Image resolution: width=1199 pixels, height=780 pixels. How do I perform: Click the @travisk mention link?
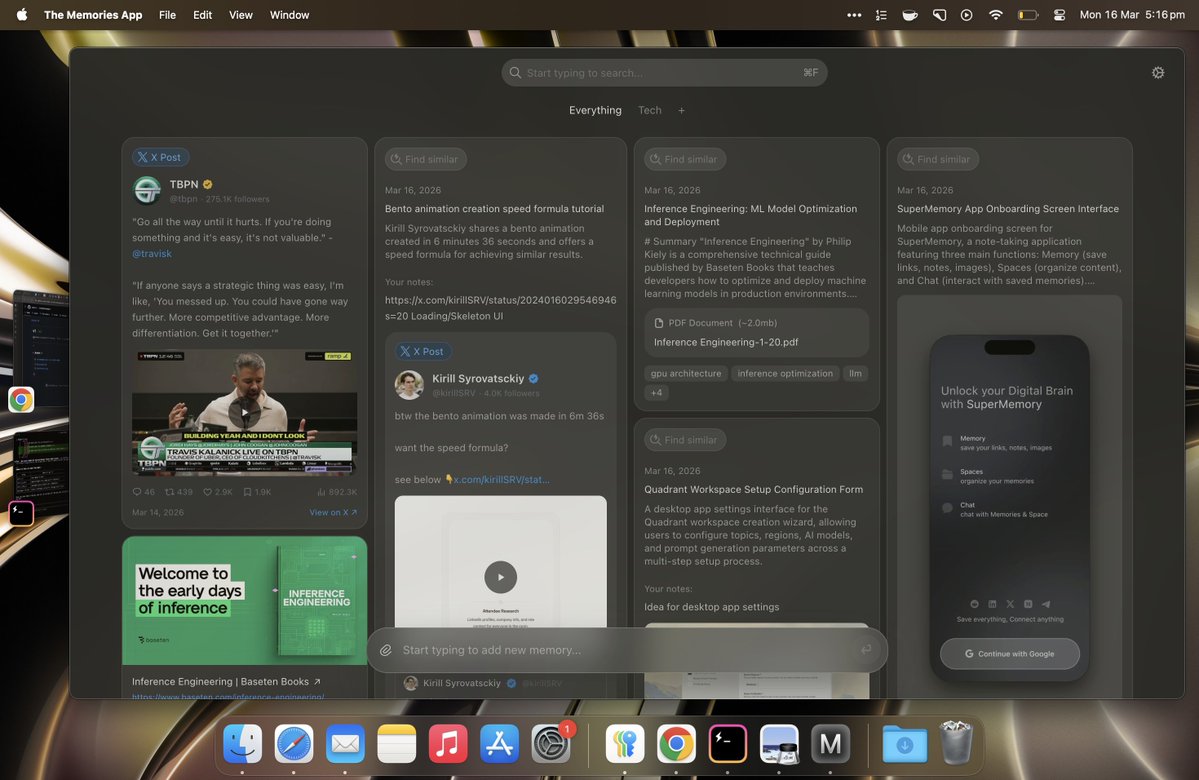[151, 253]
